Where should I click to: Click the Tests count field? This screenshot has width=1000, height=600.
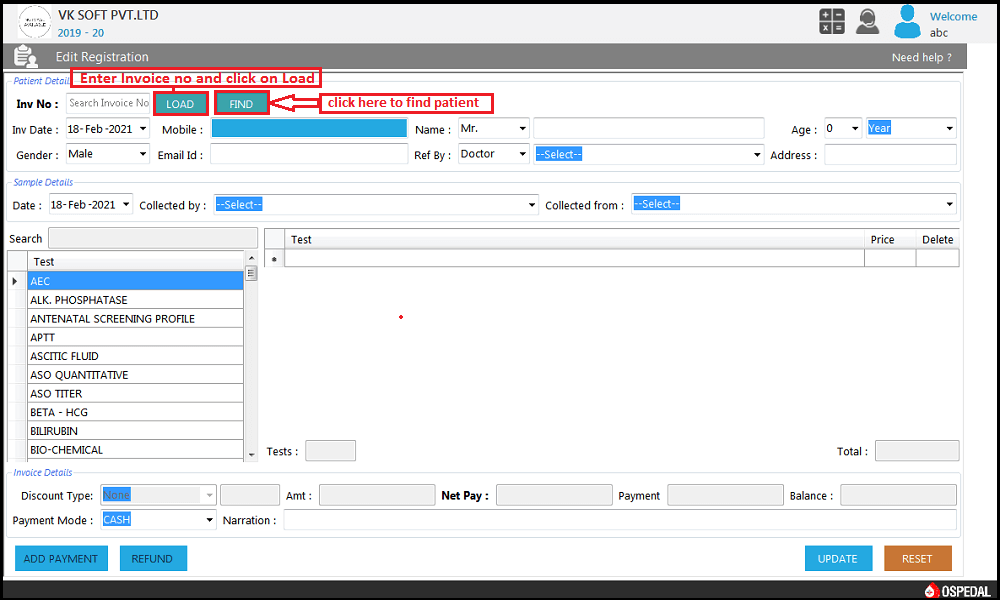[x=330, y=451]
